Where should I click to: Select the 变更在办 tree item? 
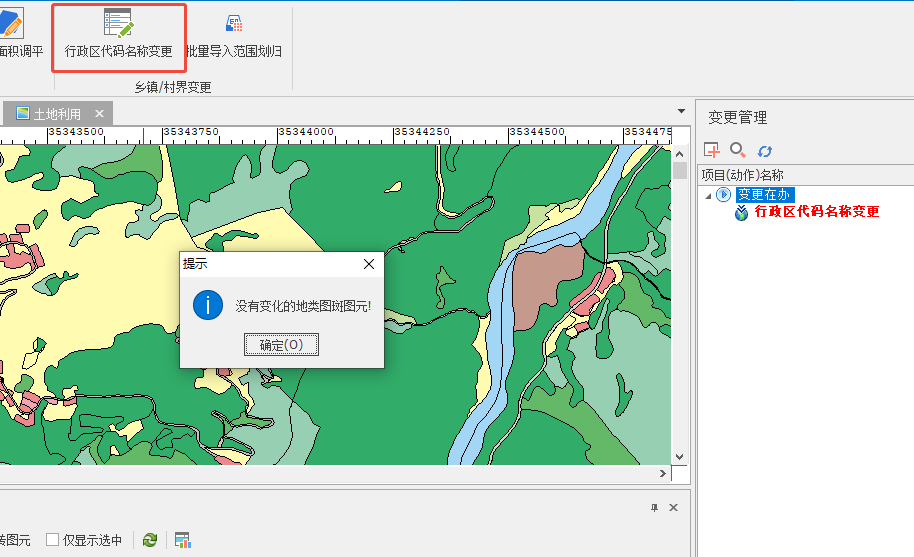coord(763,195)
